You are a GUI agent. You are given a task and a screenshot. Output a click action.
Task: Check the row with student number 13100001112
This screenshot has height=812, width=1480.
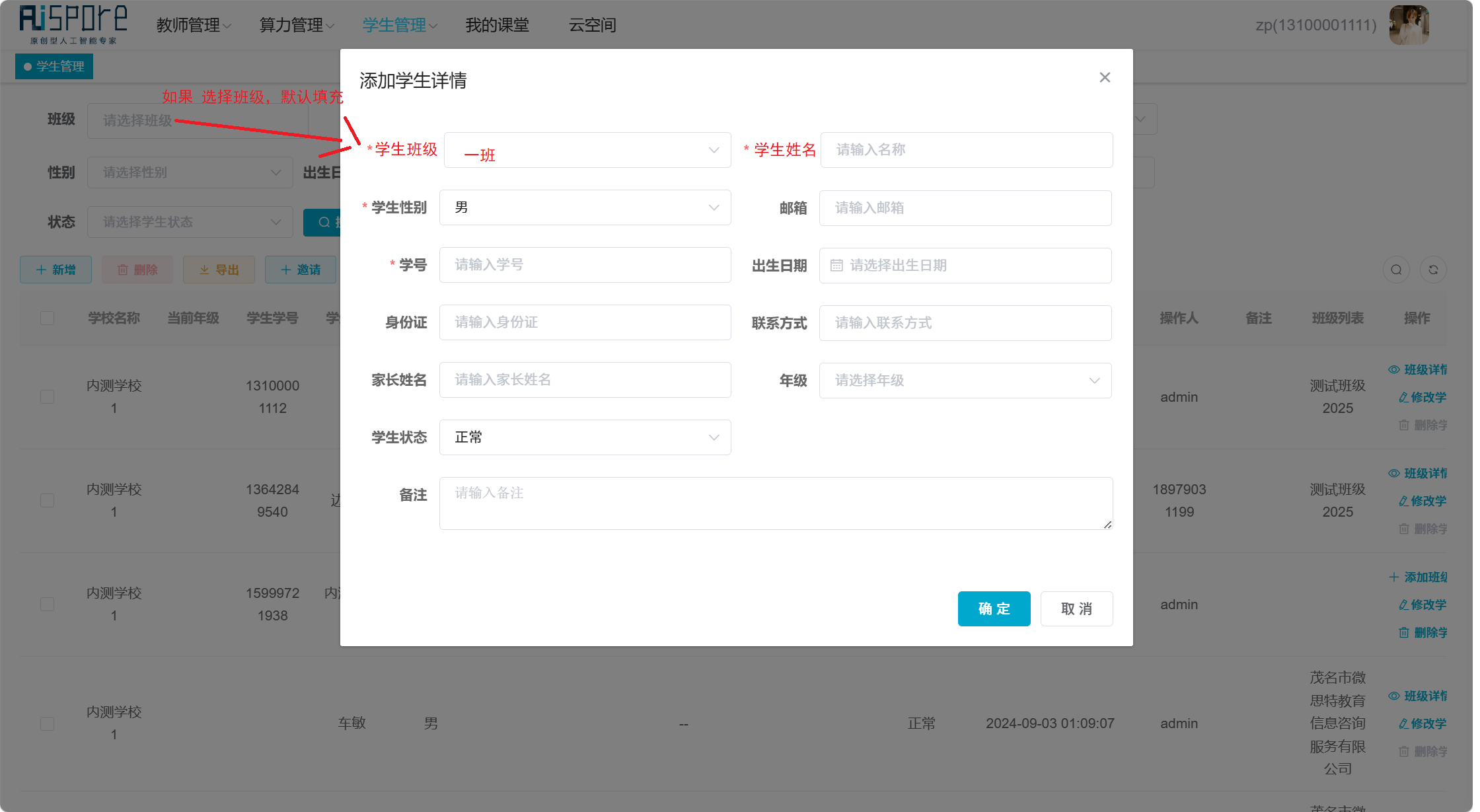pyautogui.click(x=48, y=397)
